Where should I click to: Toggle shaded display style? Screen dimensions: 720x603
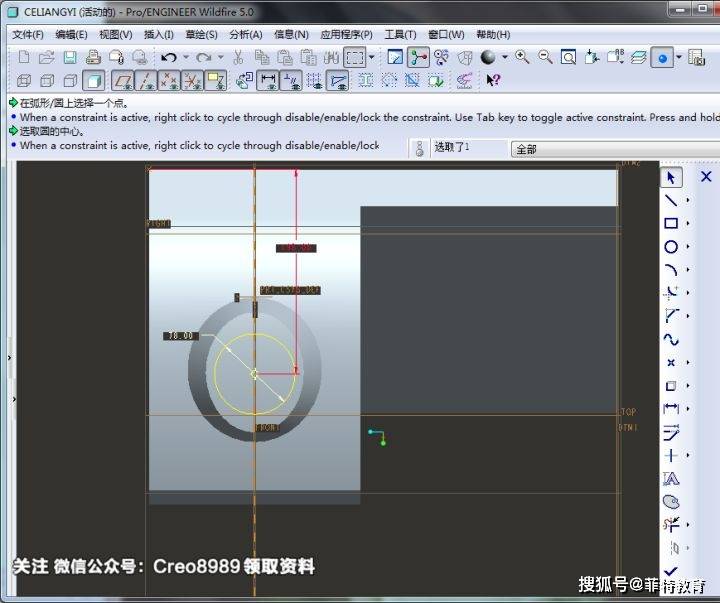click(x=94, y=81)
